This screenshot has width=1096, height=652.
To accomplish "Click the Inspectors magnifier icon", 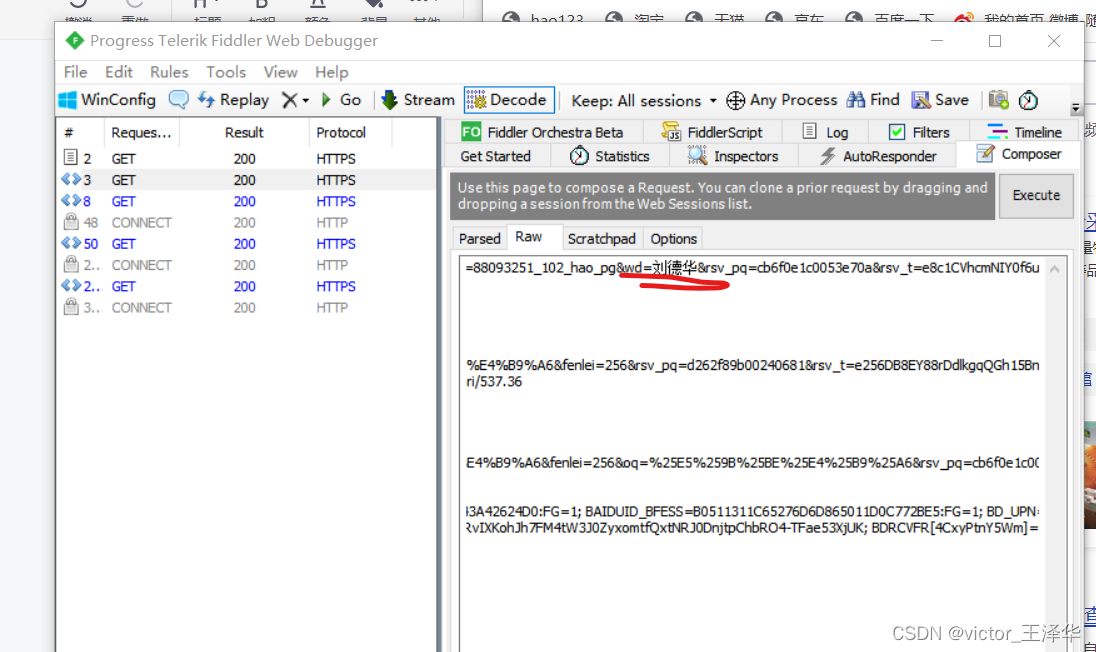I will coord(697,156).
